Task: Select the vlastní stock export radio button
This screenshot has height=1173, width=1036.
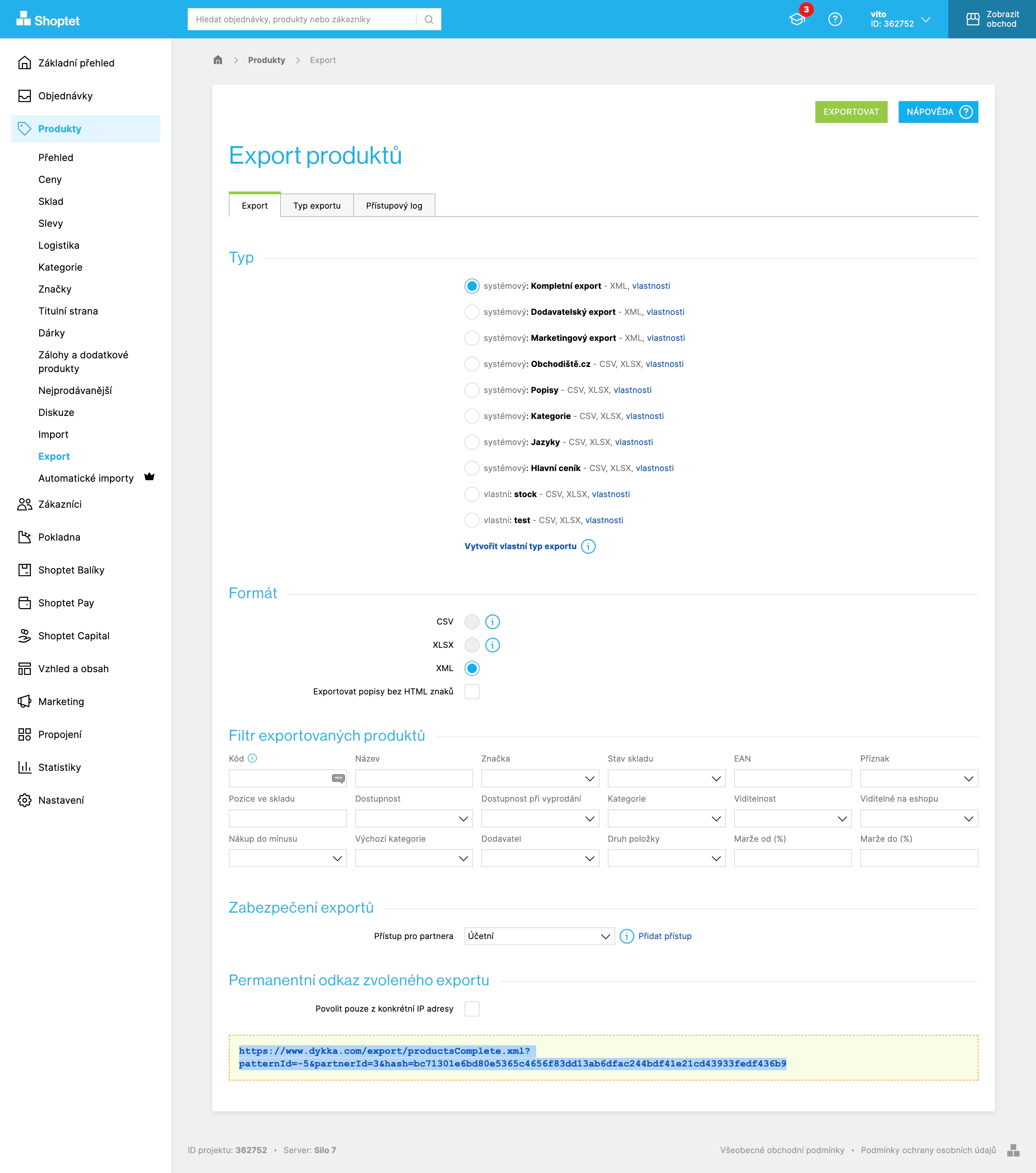Action: pos(472,494)
